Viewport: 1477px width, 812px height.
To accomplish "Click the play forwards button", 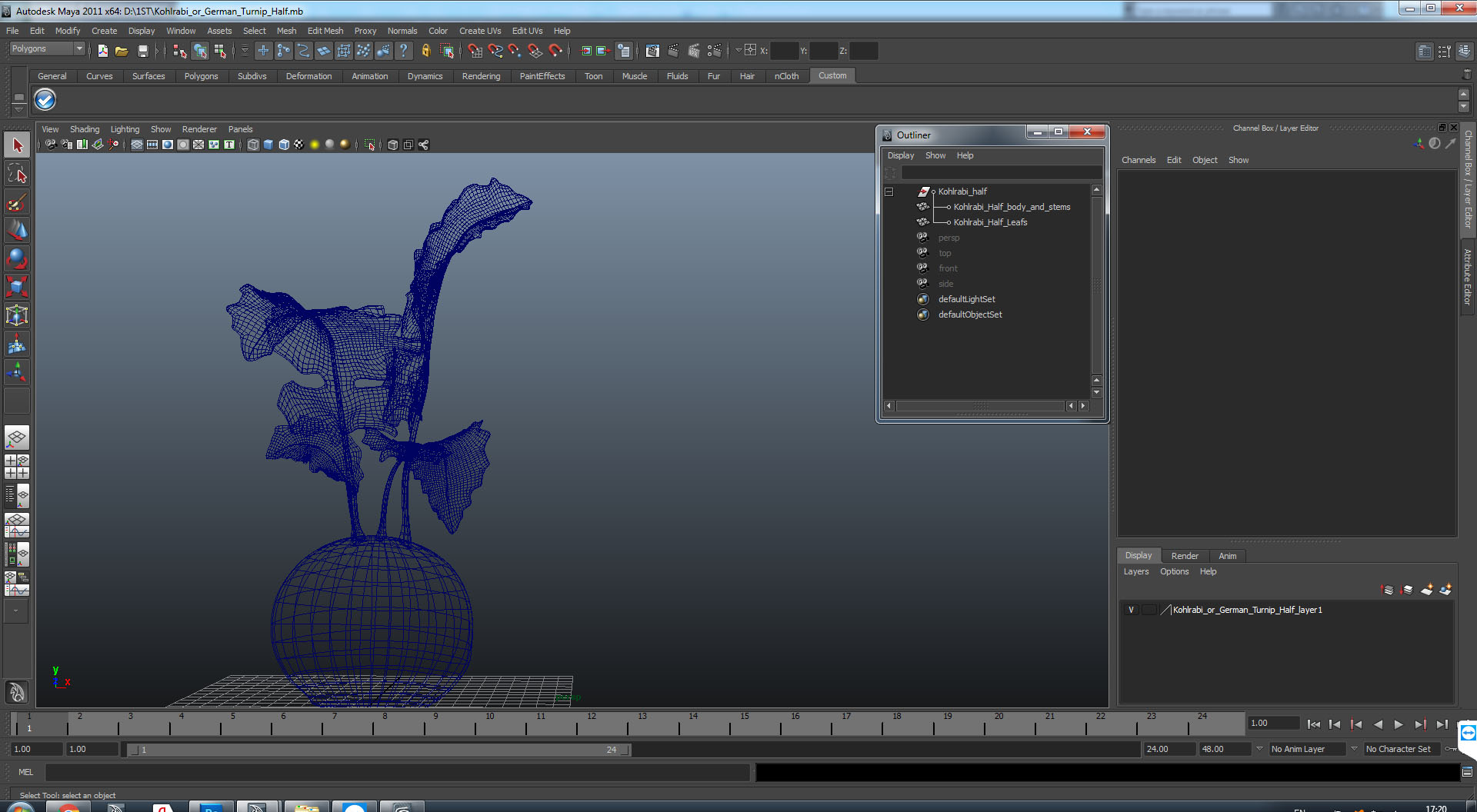I will pyautogui.click(x=1399, y=724).
